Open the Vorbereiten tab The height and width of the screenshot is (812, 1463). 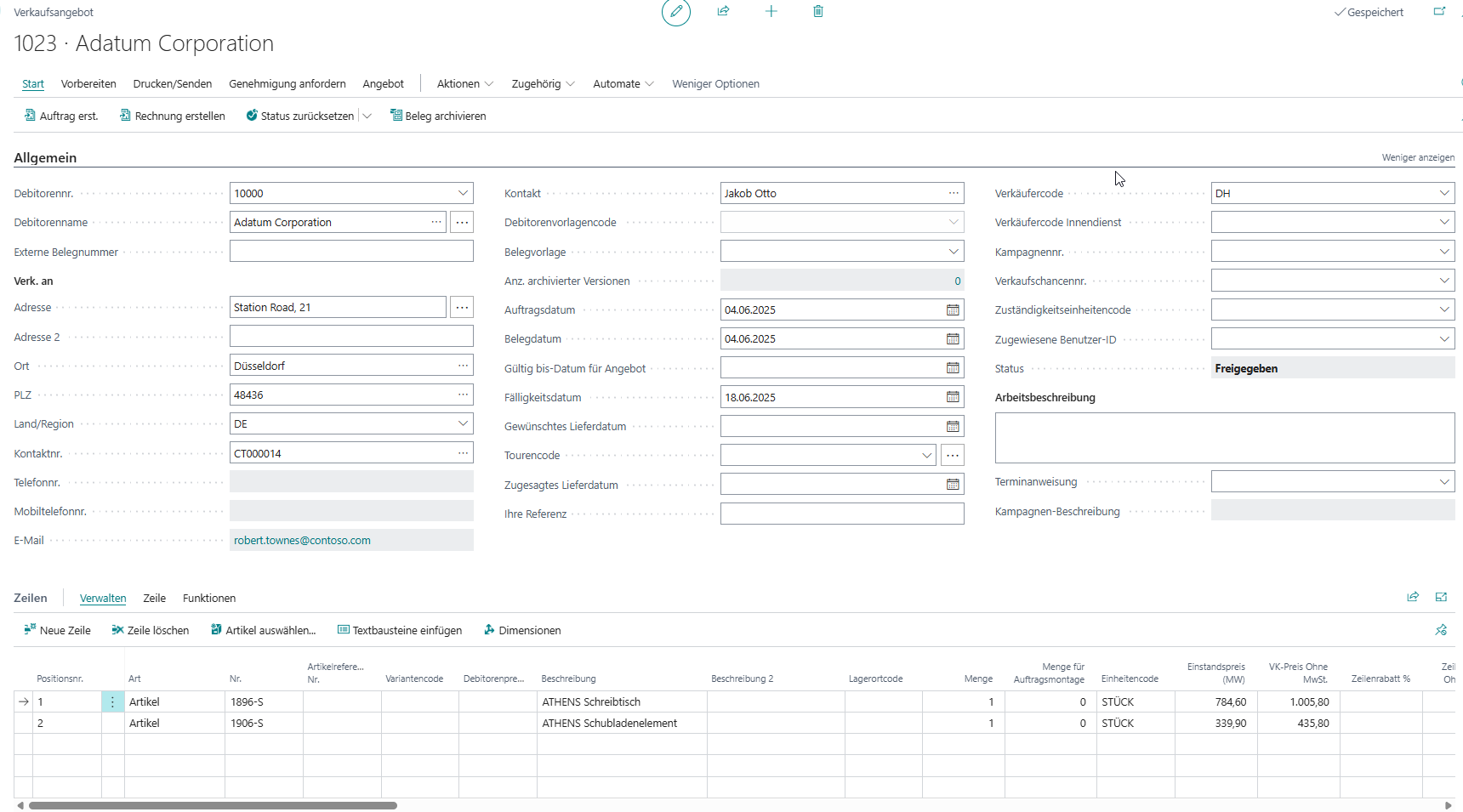pos(88,83)
